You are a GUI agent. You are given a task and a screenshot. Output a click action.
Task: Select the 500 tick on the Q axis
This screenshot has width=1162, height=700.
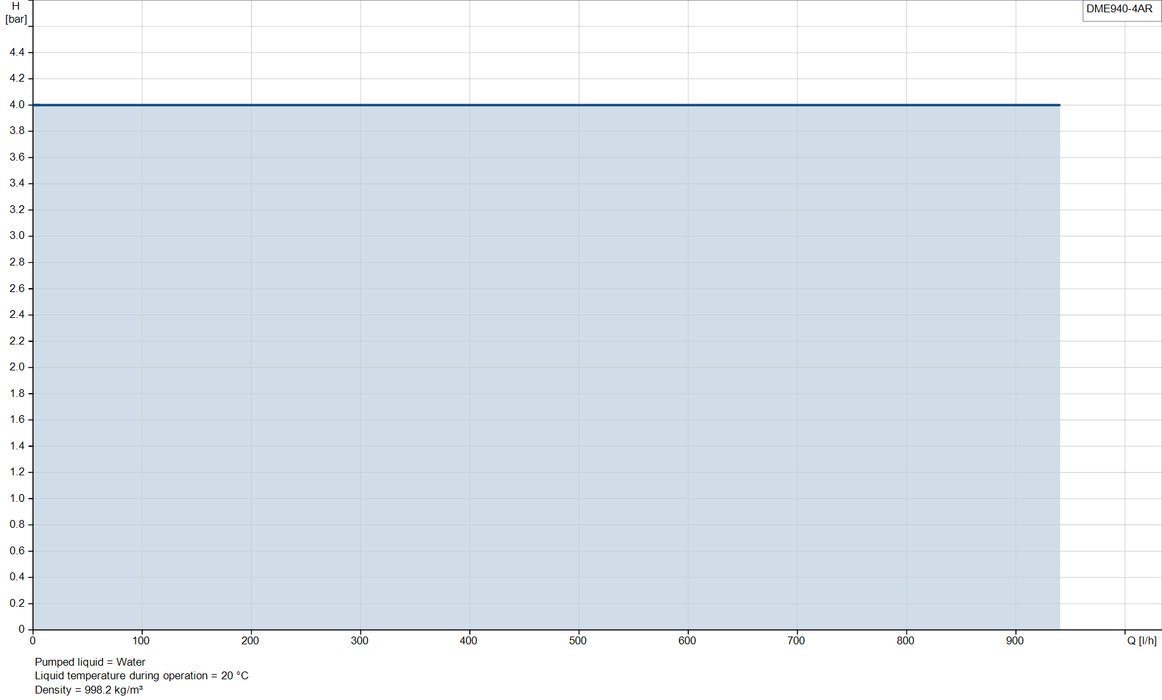(578, 641)
